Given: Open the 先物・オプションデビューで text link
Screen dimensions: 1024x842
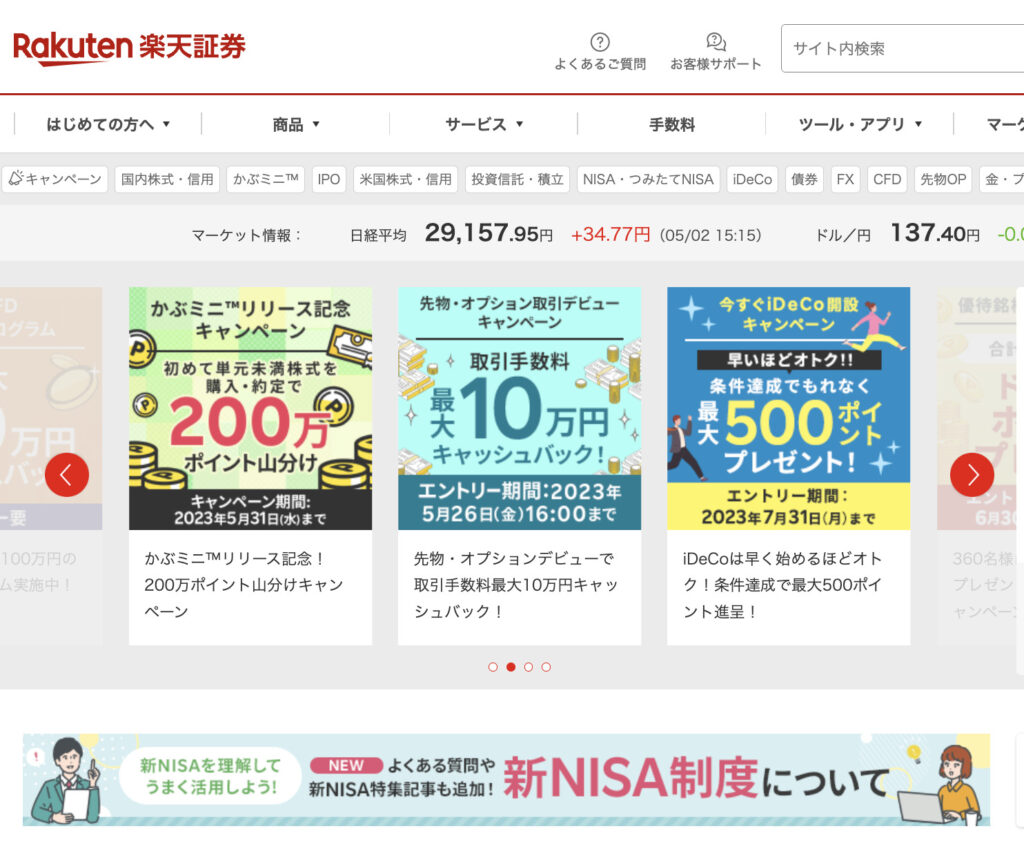Looking at the screenshot, I should click(x=515, y=585).
